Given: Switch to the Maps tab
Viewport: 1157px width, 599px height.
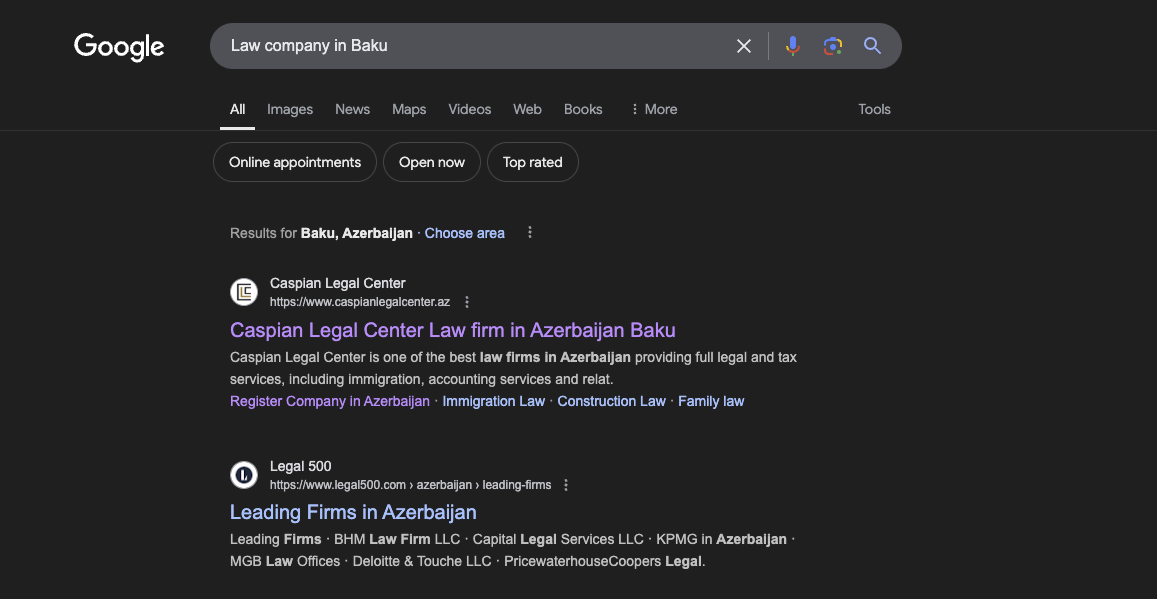Looking at the screenshot, I should 409,109.
